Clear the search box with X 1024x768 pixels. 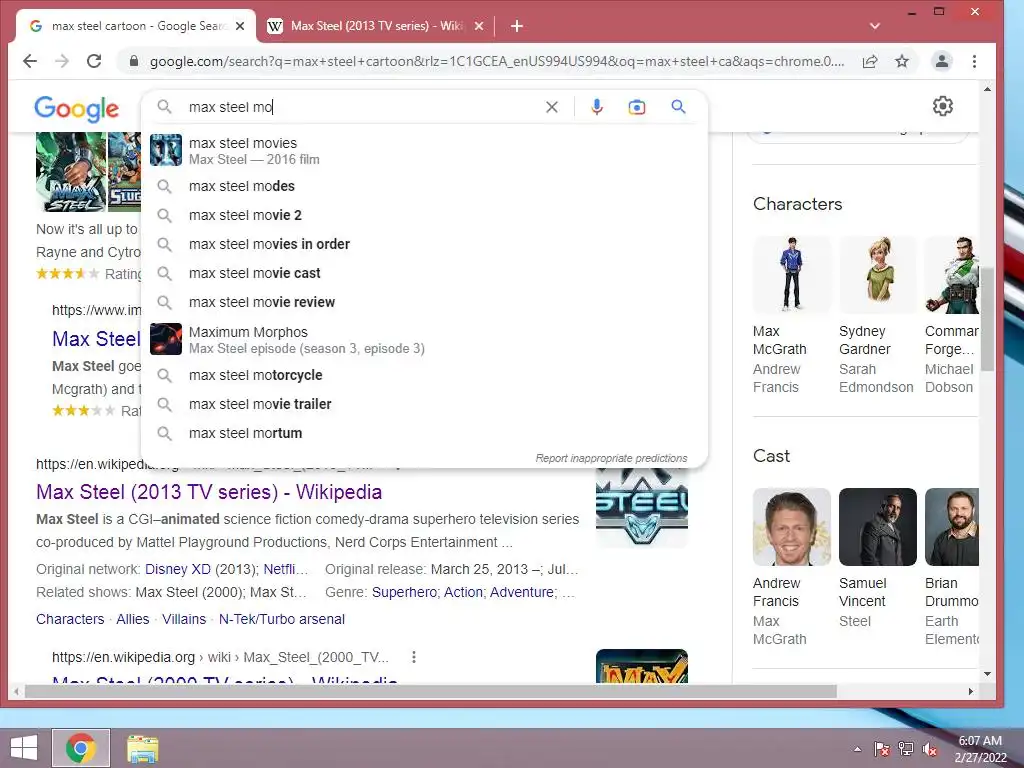(x=552, y=107)
